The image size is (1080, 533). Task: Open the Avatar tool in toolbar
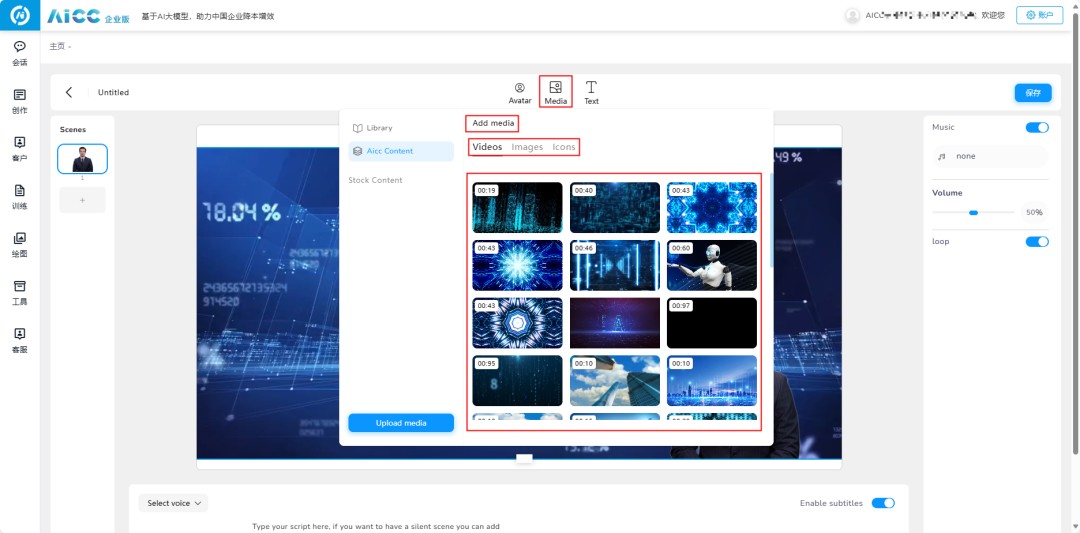click(x=520, y=93)
